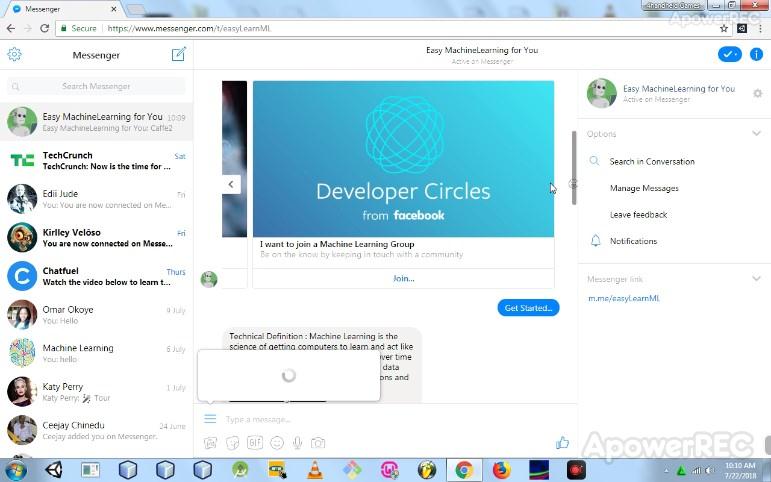Click the blue mark-as-done checkmark button
Image resolution: width=771 pixels, height=482 pixels.
730,54
